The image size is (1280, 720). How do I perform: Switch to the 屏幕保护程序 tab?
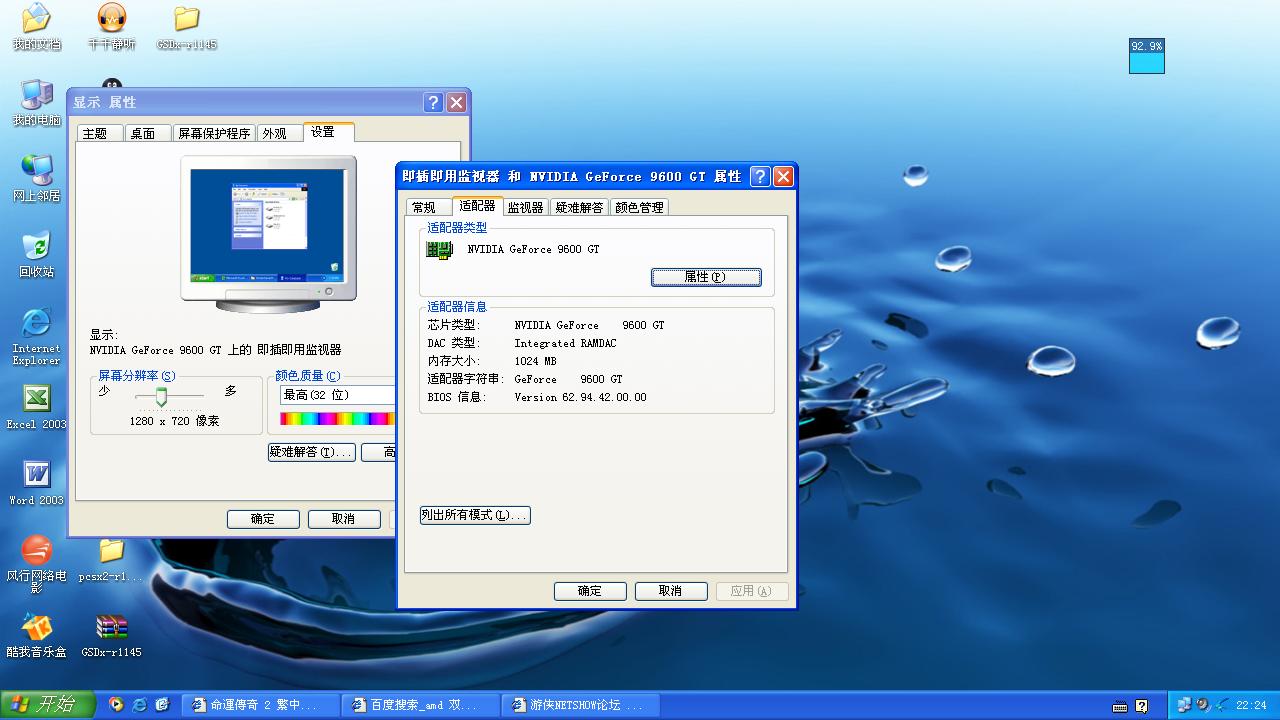(214, 133)
